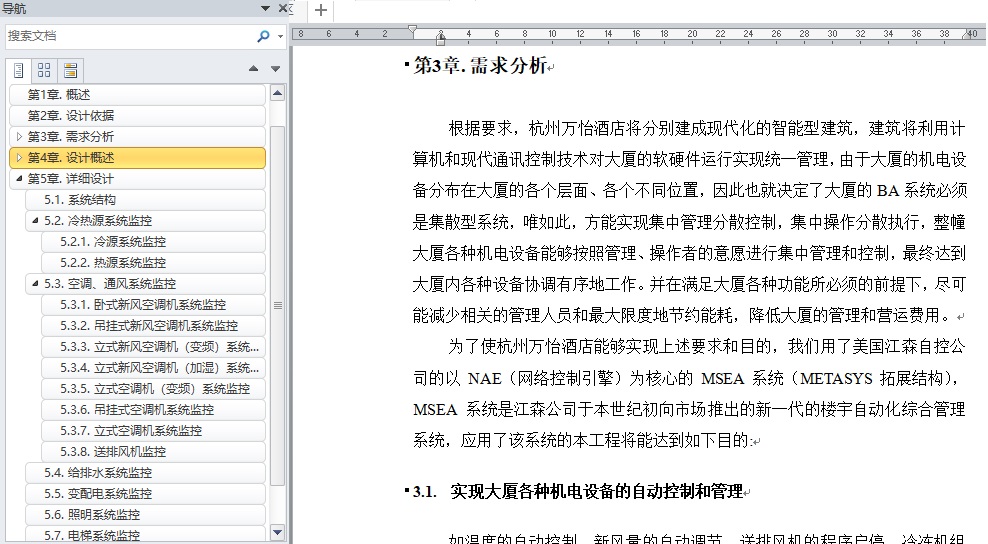Select heading 5.2.1. 冷源系统监控

(154, 241)
